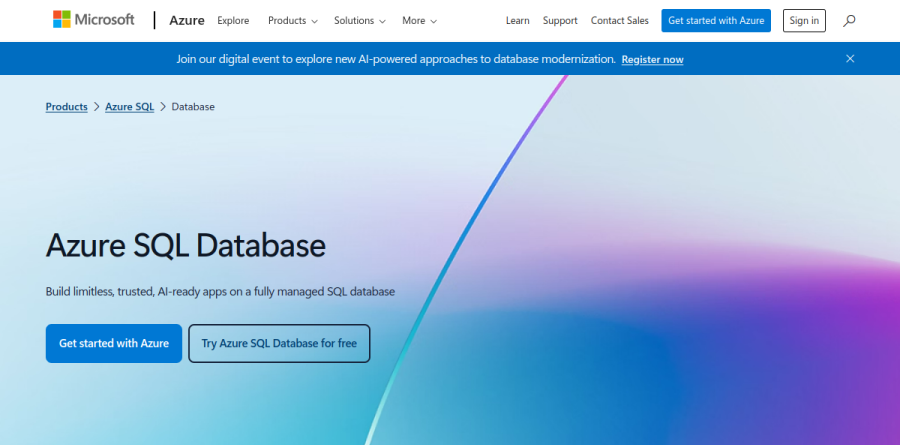Image resolution: width=900 pixels, height=445 pixels.
Task: Follow the Register now link
Action: point(652,60)
